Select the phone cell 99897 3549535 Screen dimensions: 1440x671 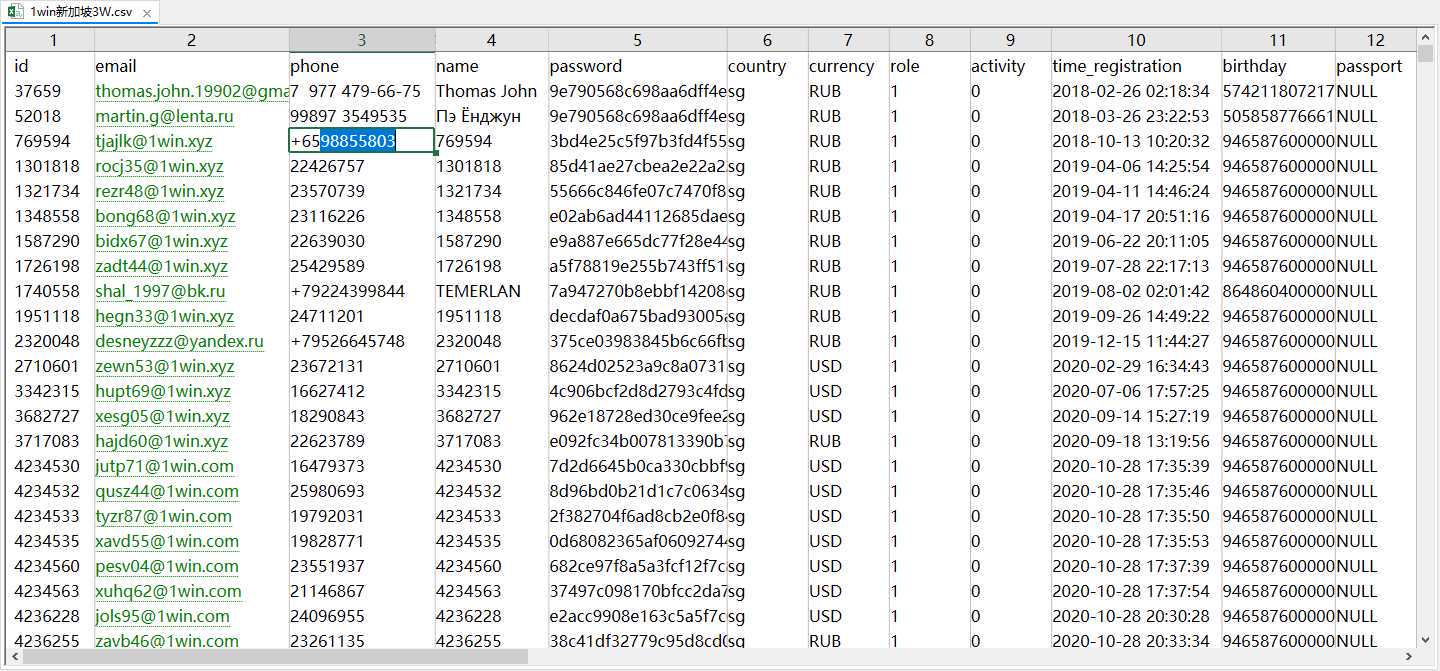[x=362, y=116]
